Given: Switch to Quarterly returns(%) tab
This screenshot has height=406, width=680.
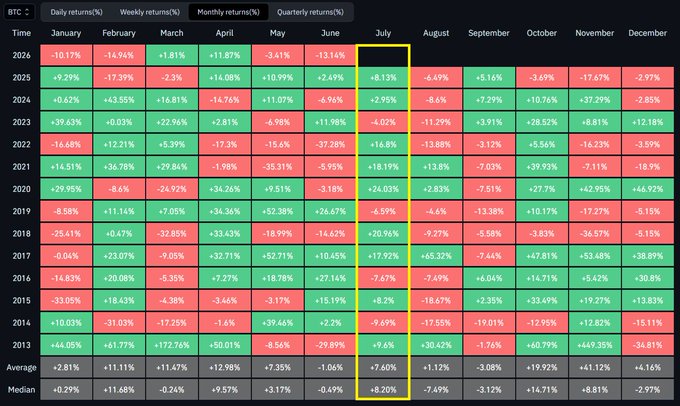Looking at the screenshot, I should (x=310, y=12).
